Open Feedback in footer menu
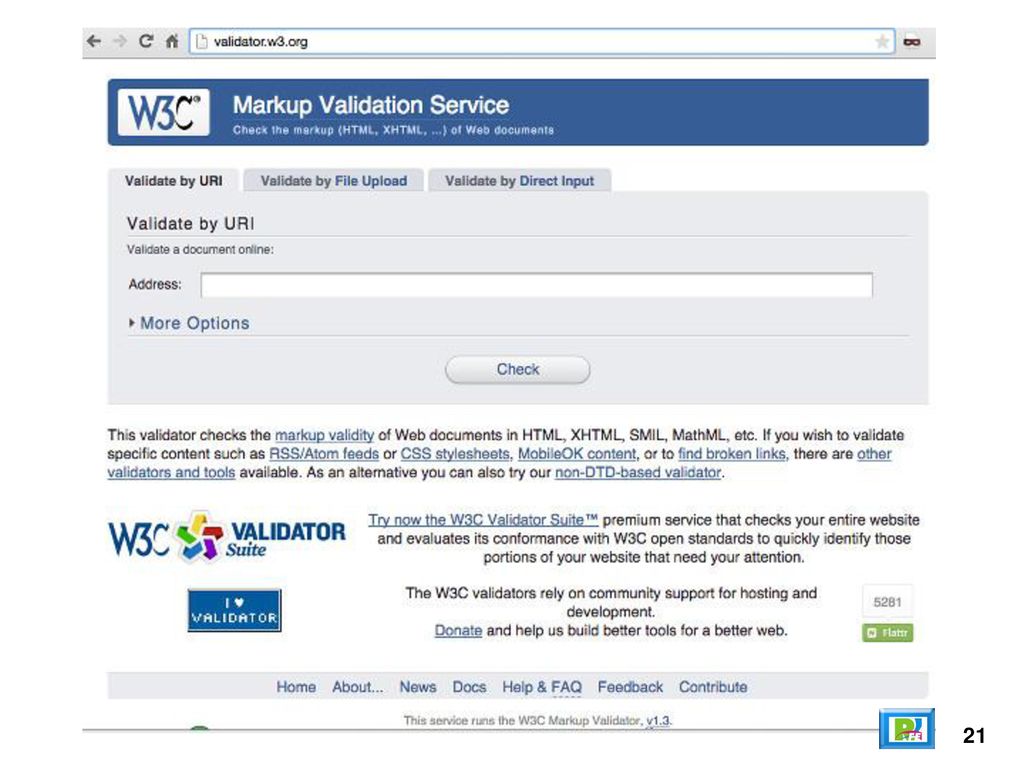This screenshot has height=768, width=1024. (630, 687)
